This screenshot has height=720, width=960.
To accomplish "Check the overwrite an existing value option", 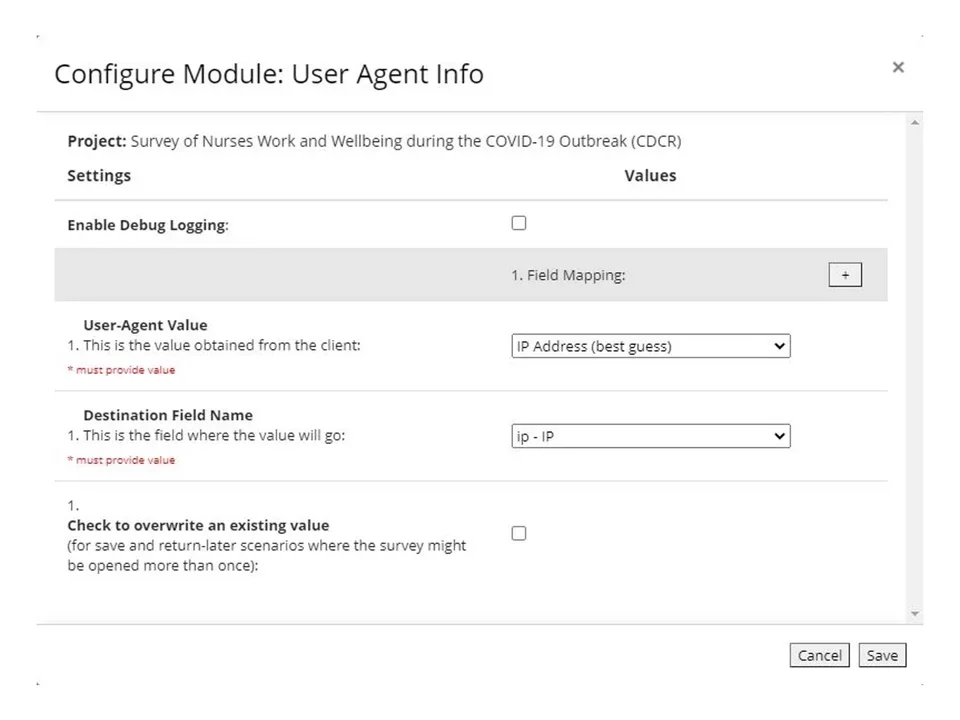I will coord(518,533).
